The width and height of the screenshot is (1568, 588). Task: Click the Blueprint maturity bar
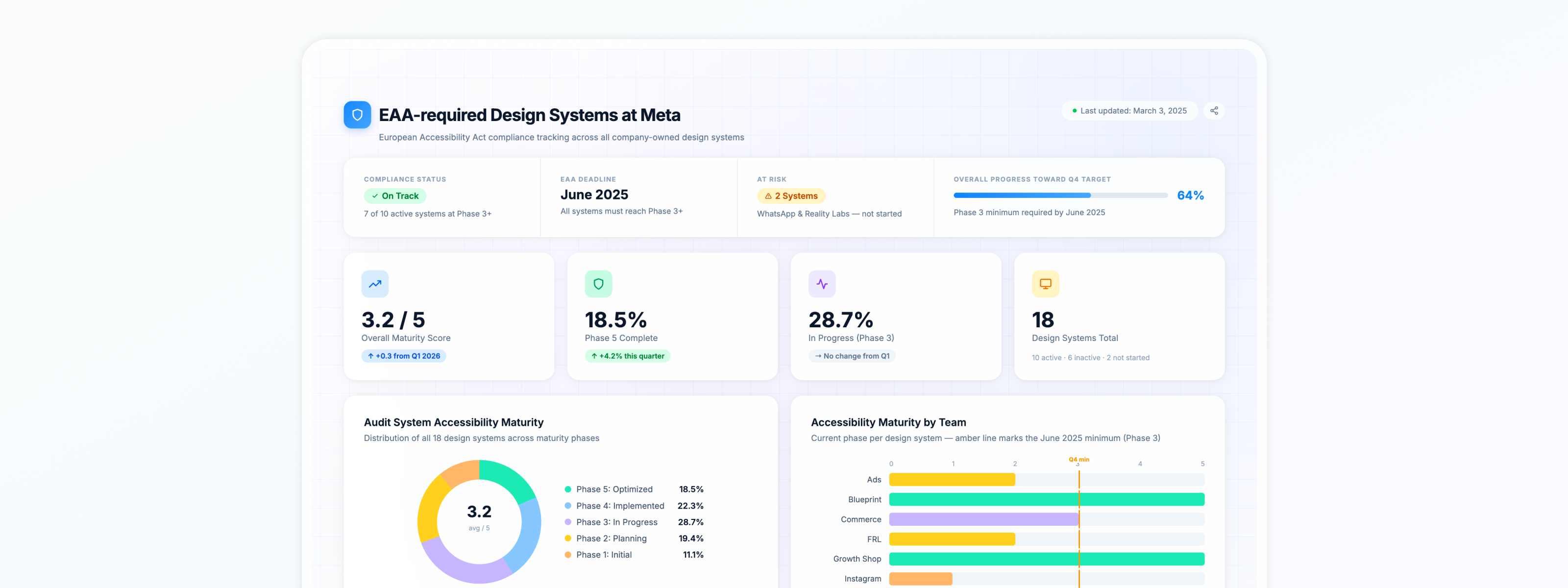pyautogui.click(x=1046, y=500)
